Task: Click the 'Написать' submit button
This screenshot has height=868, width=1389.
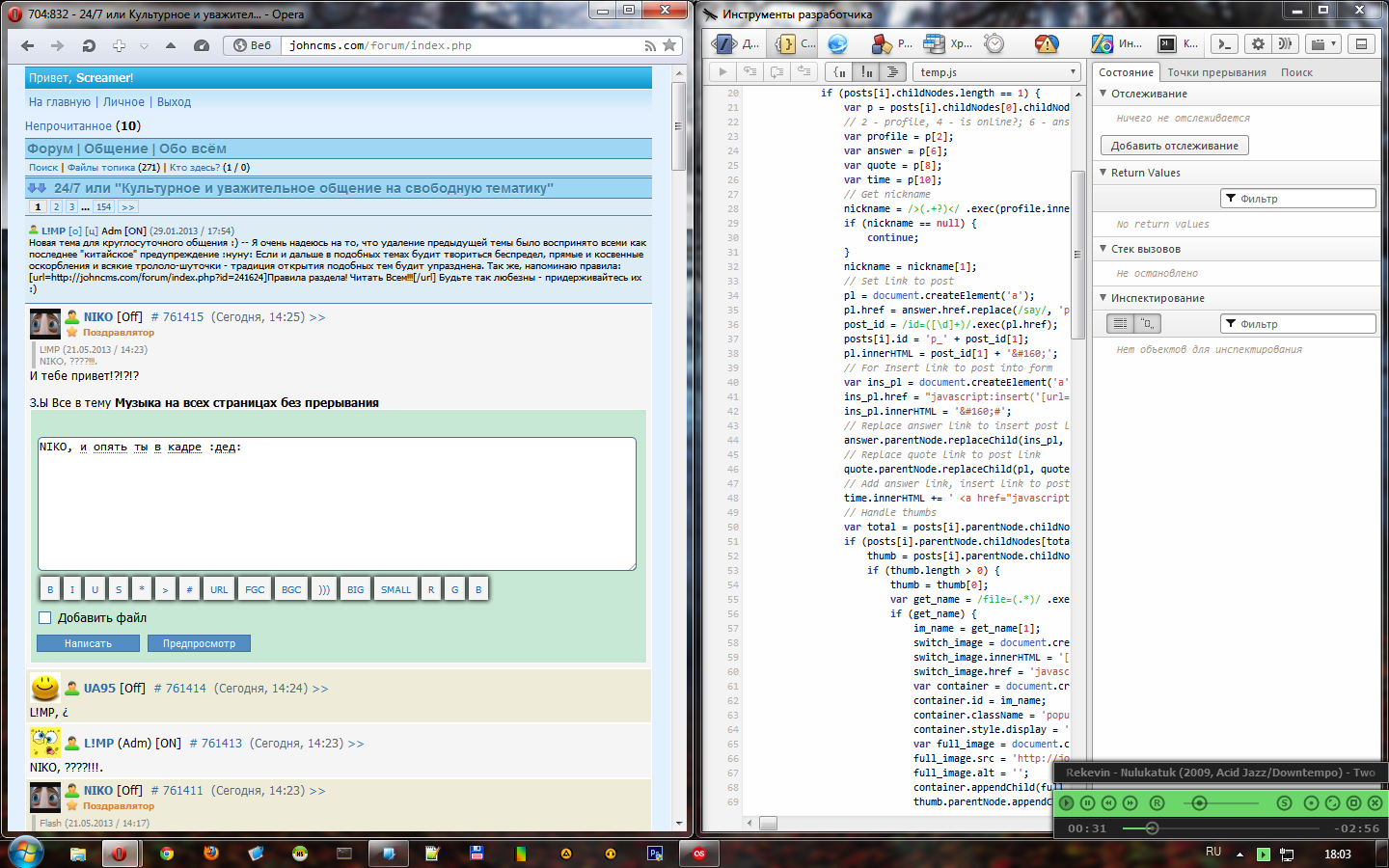Action: point(88,643)
